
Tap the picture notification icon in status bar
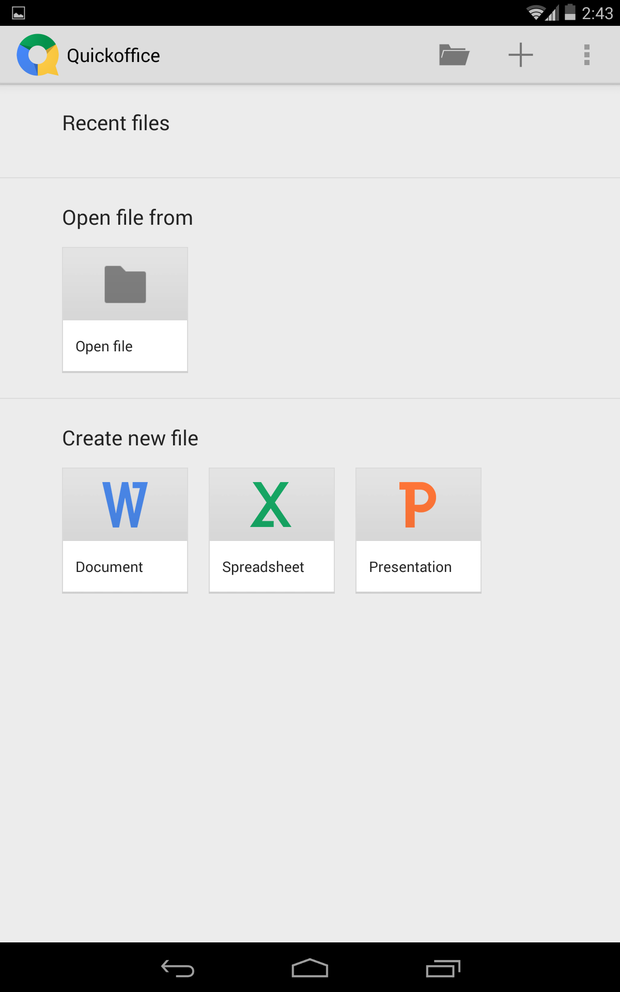click(x=18, y=13)
